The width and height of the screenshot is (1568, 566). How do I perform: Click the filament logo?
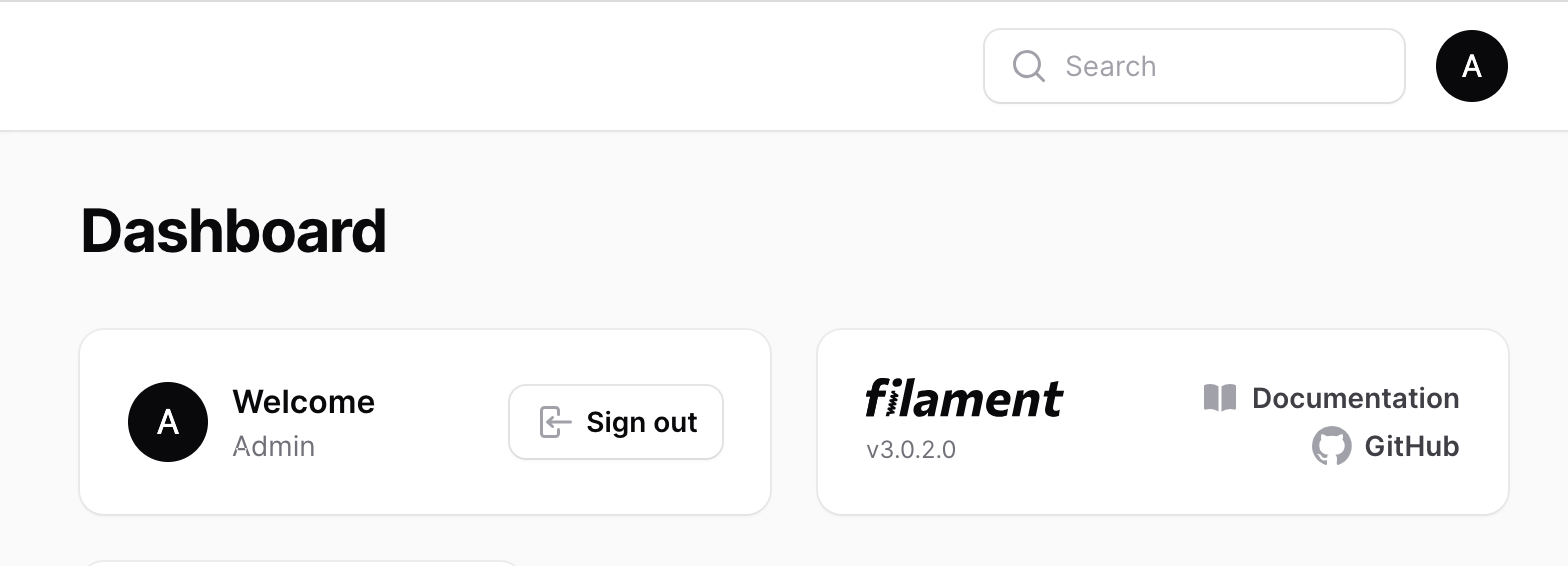click(x=964, y=398)
